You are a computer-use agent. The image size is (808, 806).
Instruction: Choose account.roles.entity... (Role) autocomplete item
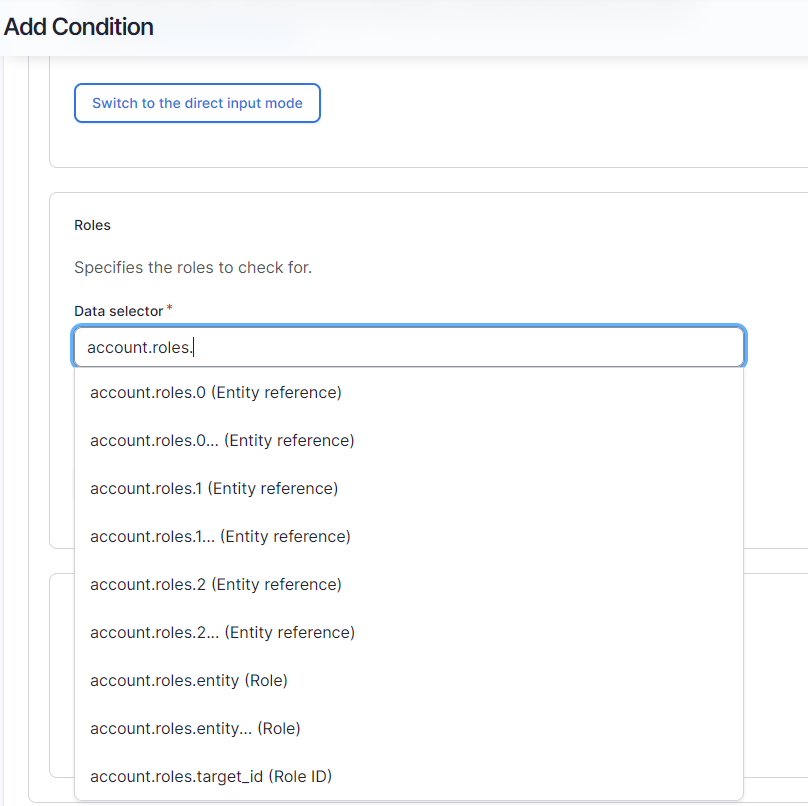click(x=409, y=728)
